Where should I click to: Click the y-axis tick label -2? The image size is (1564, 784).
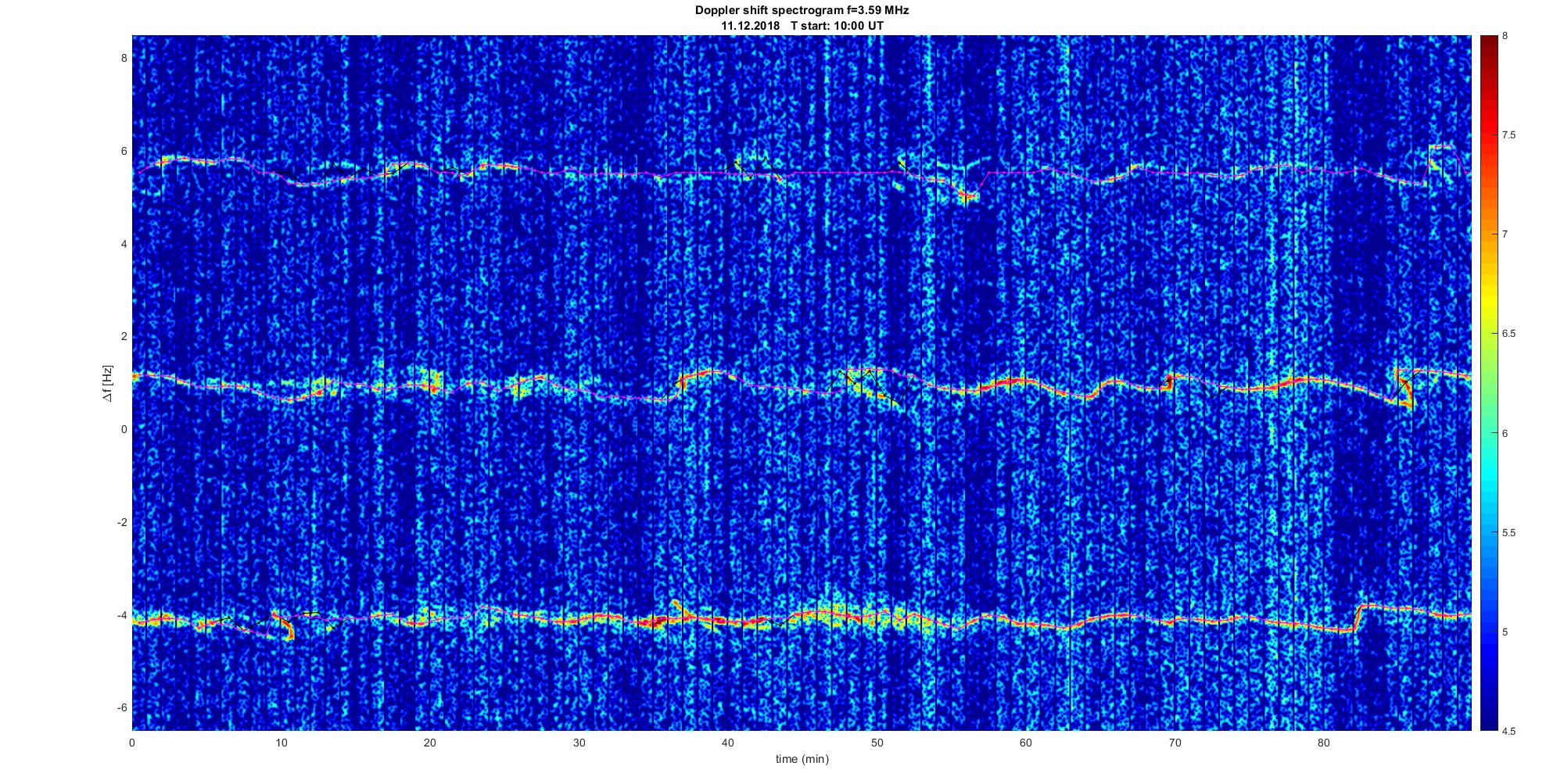coord(120,522)
